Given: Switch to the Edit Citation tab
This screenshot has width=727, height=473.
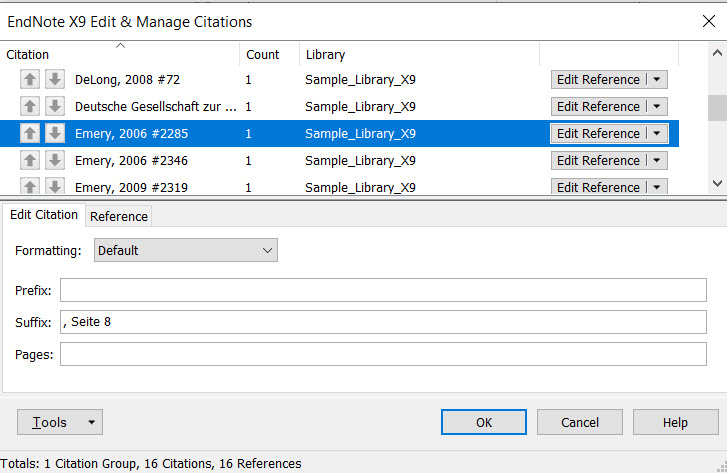Looking at the screenshot, I should (x=44, y=215).
